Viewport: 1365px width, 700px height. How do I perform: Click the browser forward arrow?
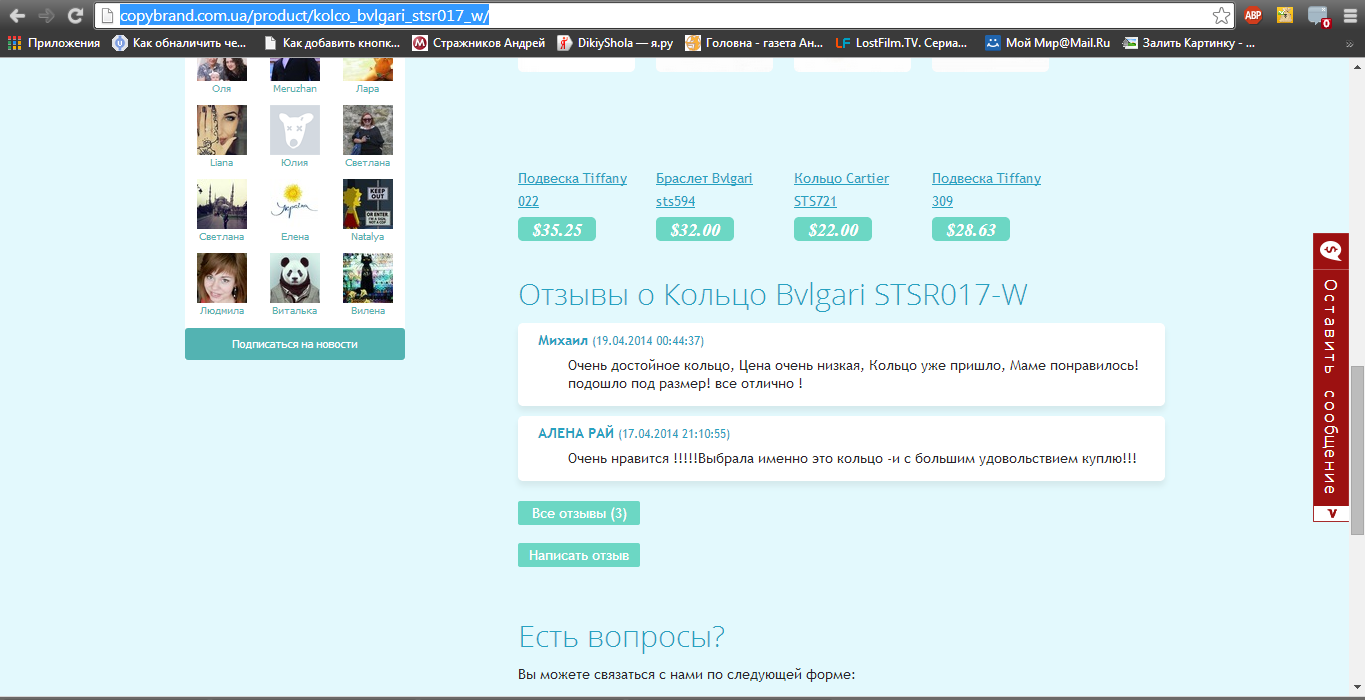tap(46, 16)
